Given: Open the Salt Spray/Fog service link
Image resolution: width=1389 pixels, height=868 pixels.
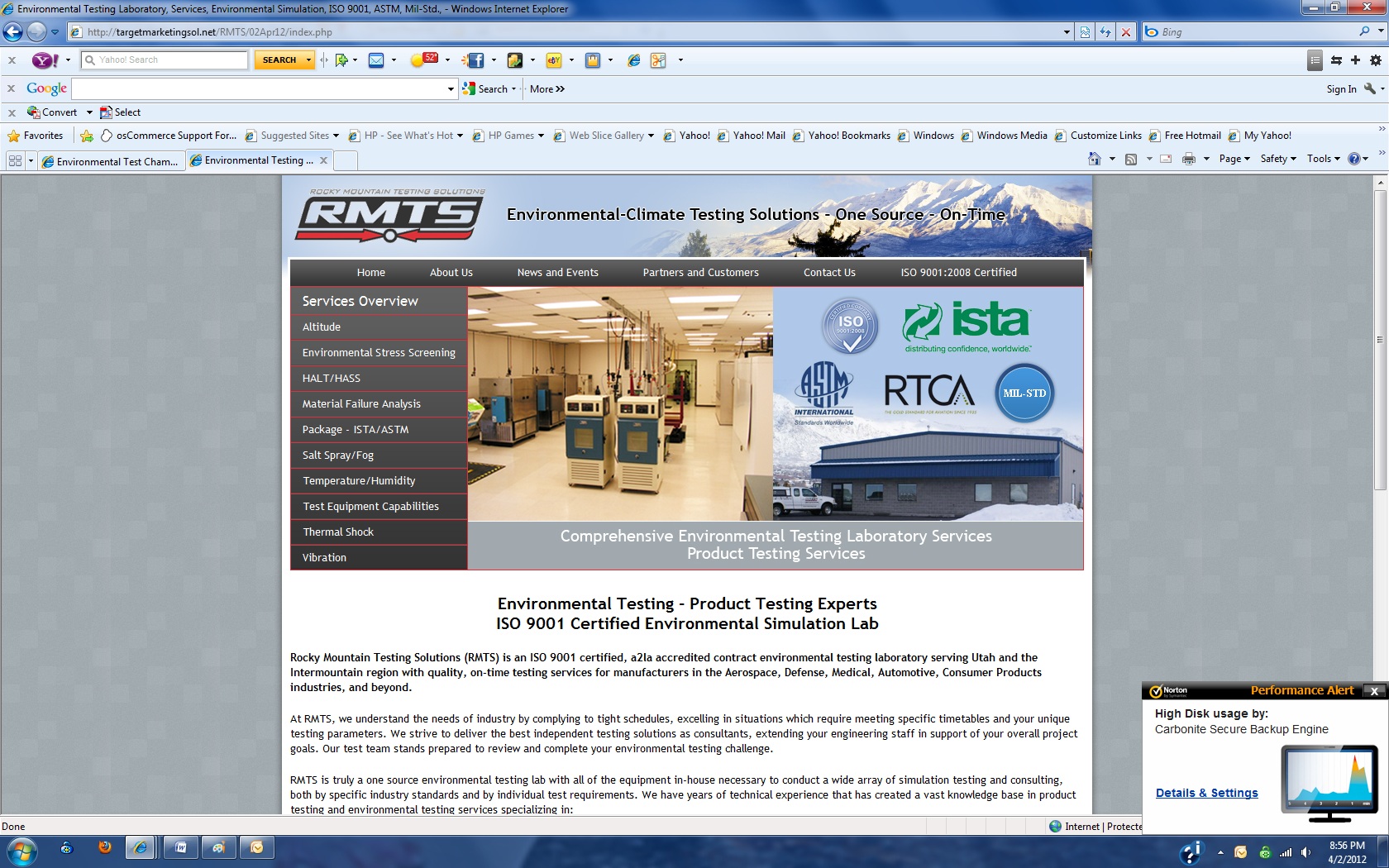Looking at the screenshot, I should (337, 455).
